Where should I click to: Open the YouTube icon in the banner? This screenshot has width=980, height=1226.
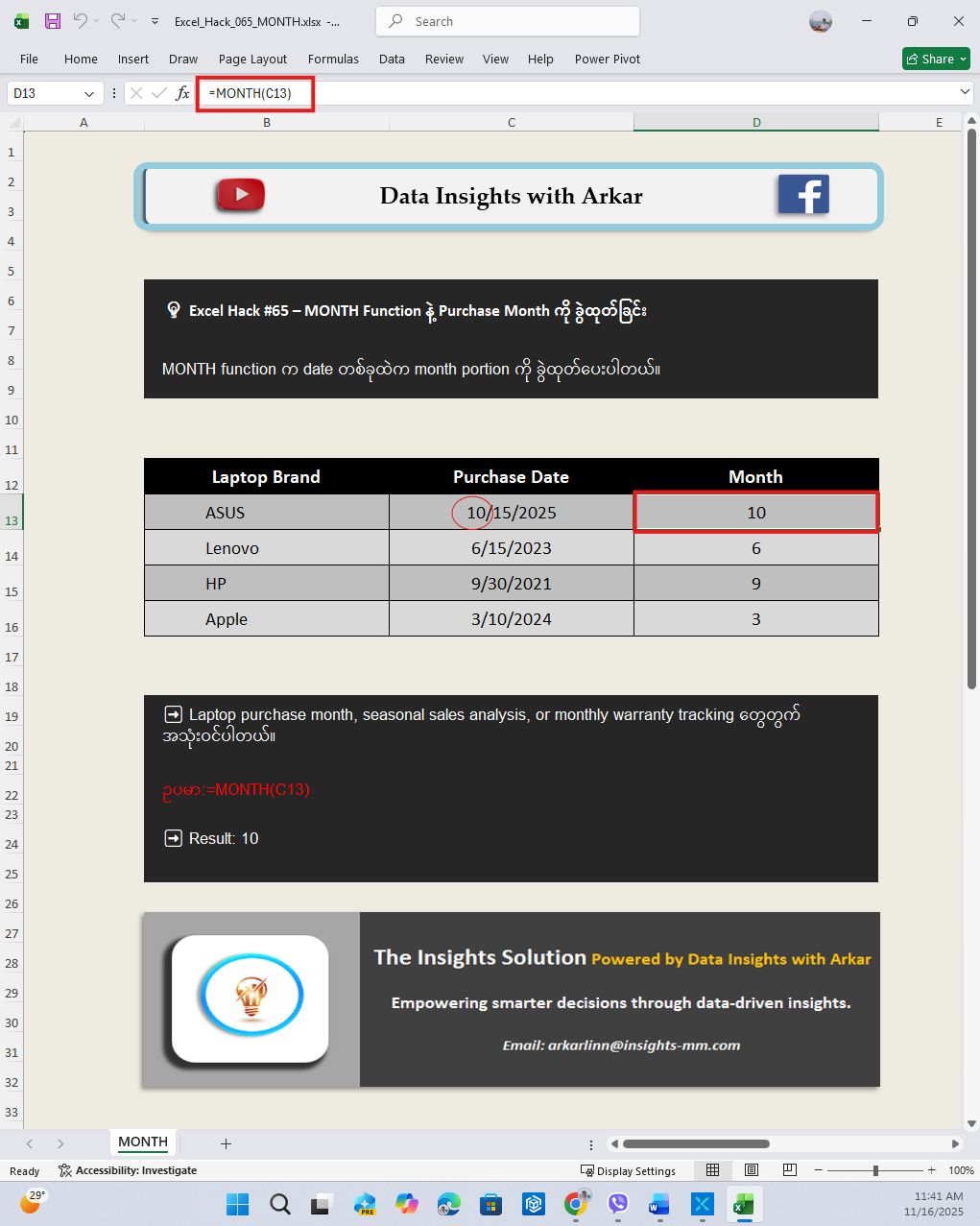coord(240,195)
